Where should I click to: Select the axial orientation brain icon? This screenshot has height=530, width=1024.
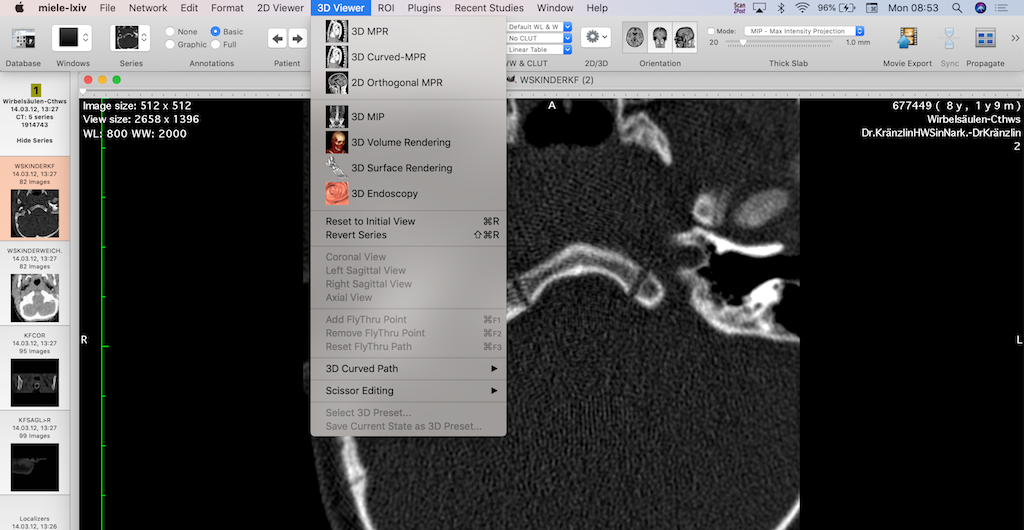(635, 38)
